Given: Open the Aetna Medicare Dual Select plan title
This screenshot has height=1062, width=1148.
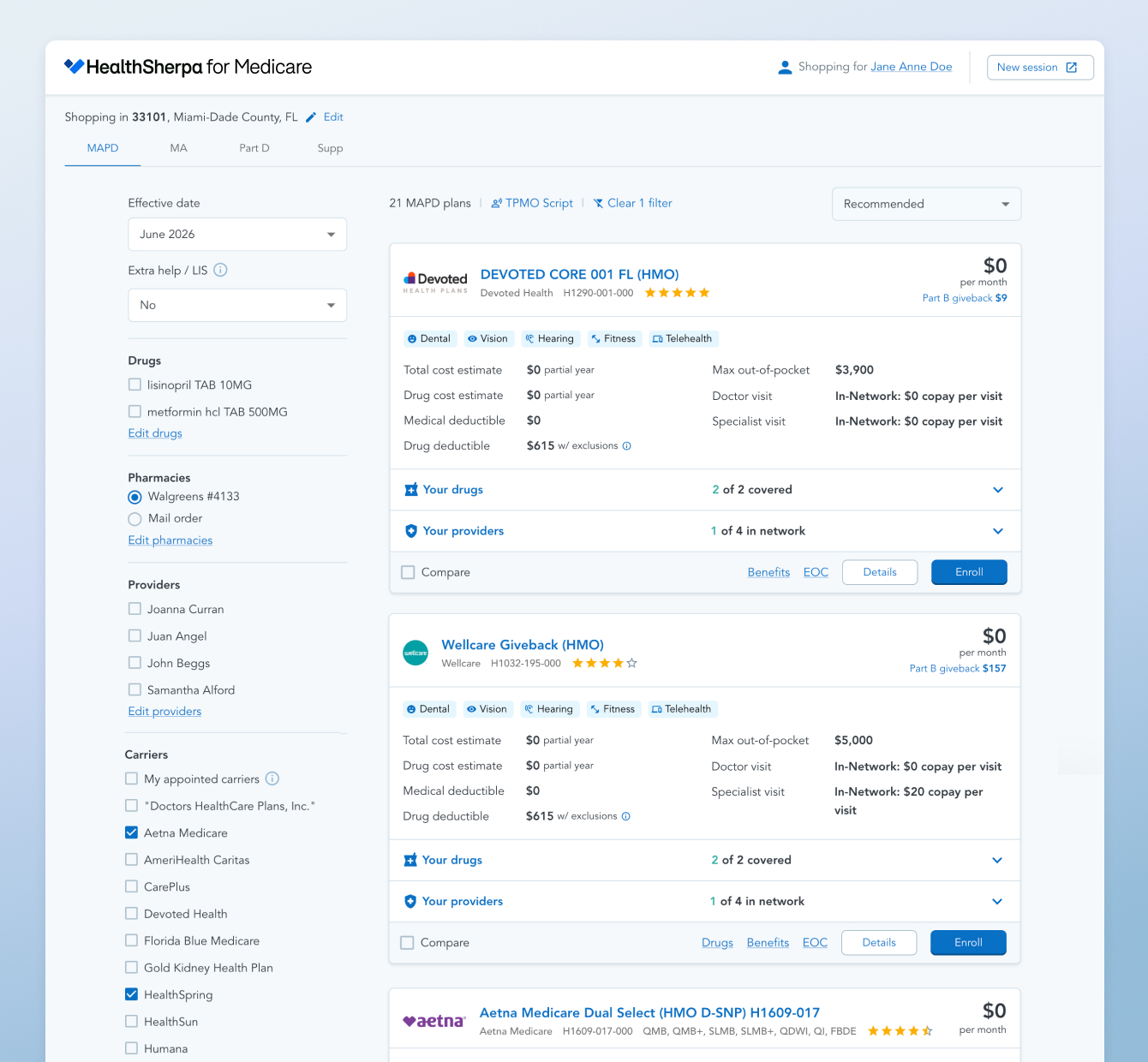Looking at the screenshot, I should pos(649,1012).
